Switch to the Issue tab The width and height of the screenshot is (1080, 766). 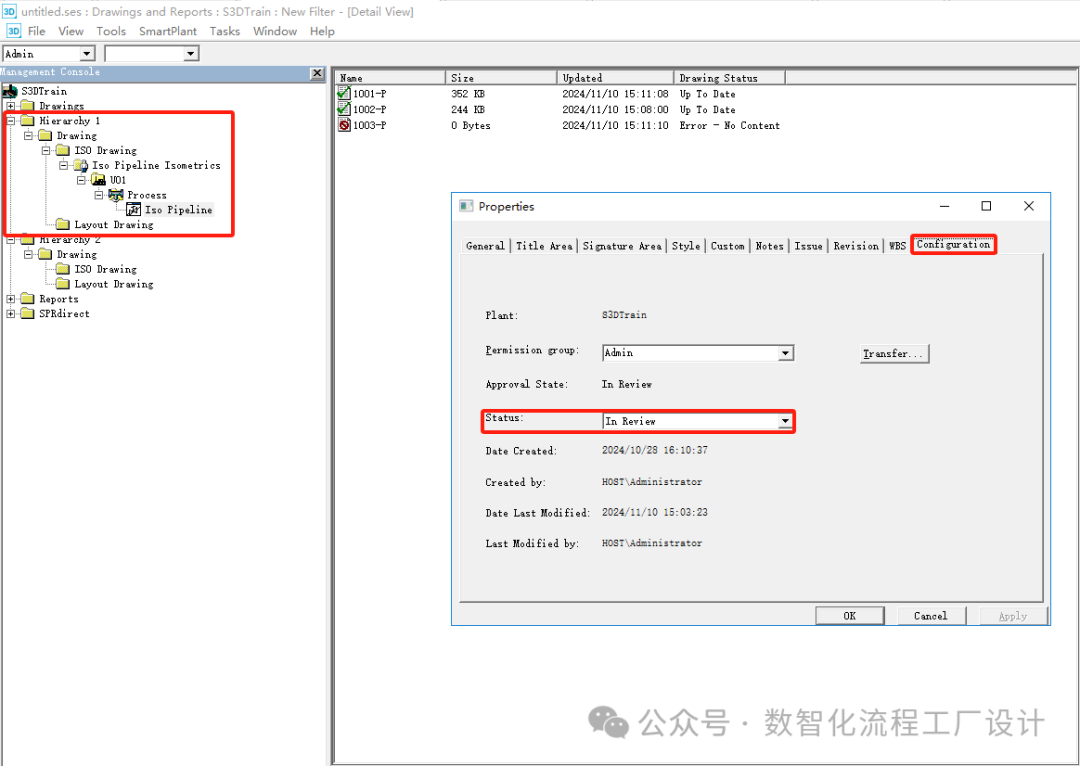pyautogui.click(x=809, y=246)
